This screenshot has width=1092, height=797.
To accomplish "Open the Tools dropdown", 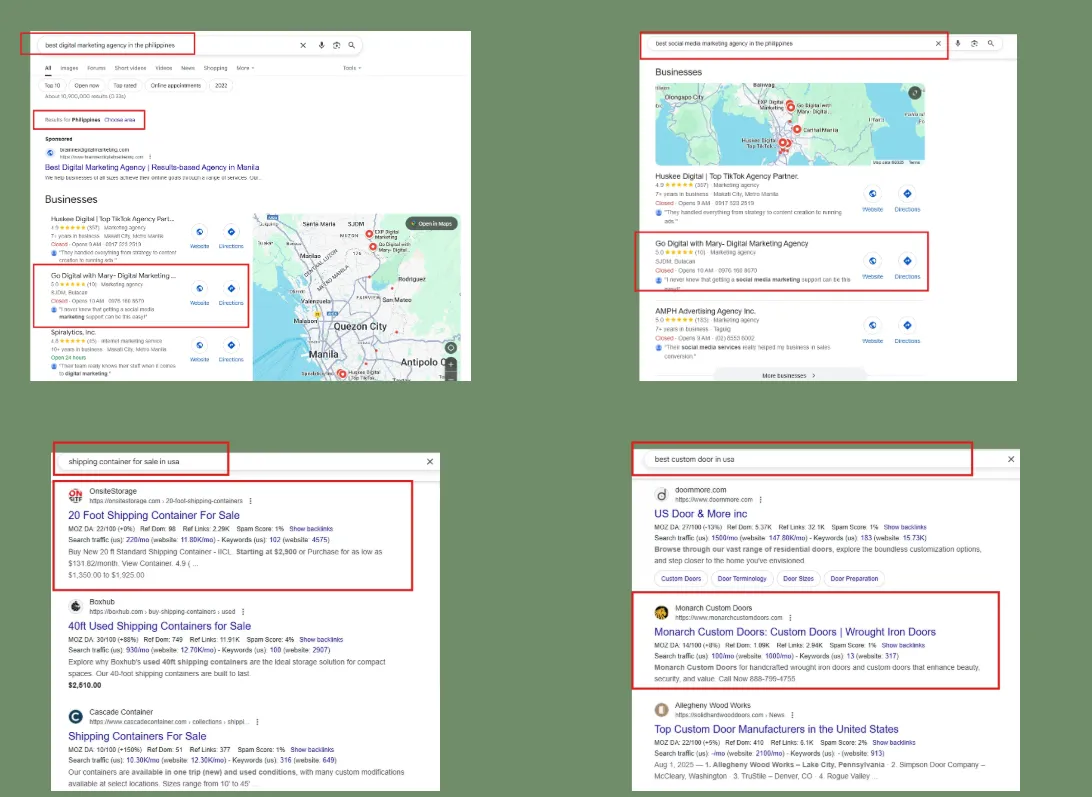I will 352,68.
